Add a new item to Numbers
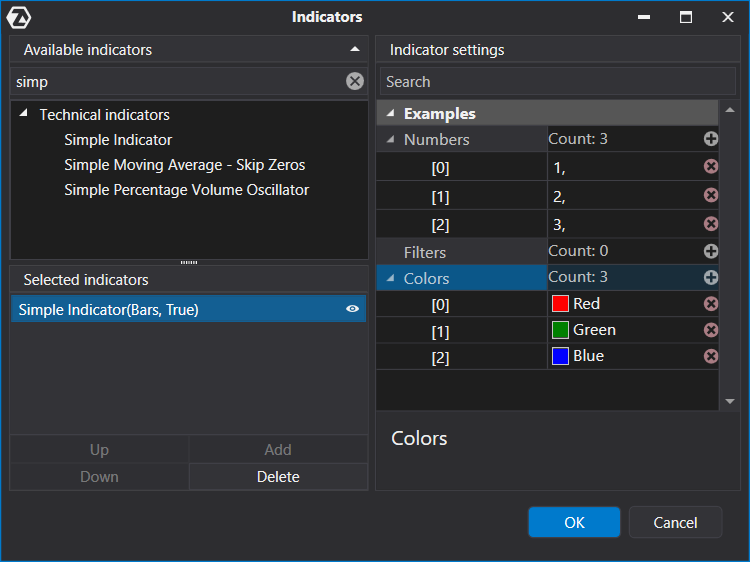 pos(710,139)
